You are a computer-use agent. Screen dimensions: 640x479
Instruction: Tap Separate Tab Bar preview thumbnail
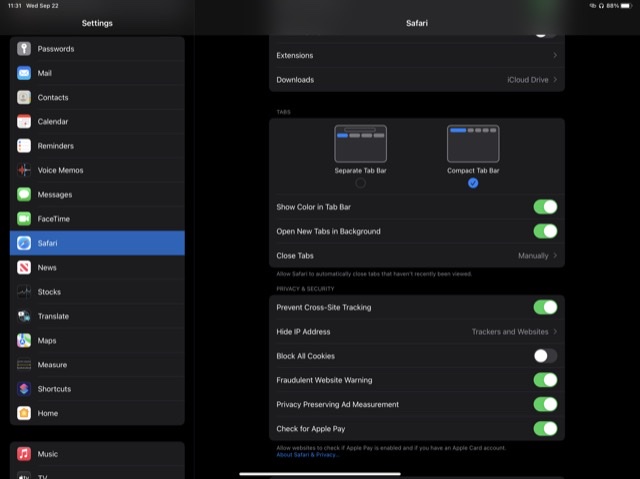[360, 144]
